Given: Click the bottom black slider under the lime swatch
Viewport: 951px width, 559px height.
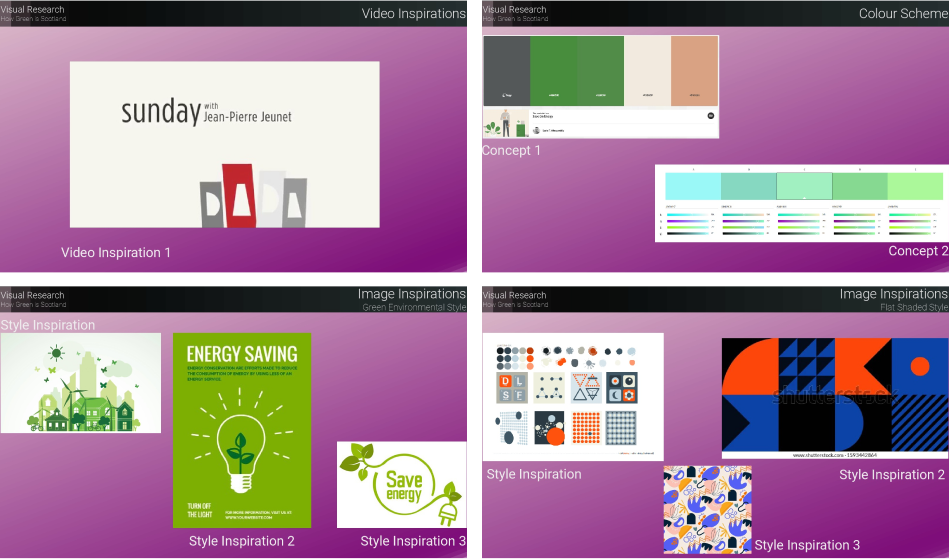Looking at the screenshot, I should pyautogui.click(x=910, y=233).
